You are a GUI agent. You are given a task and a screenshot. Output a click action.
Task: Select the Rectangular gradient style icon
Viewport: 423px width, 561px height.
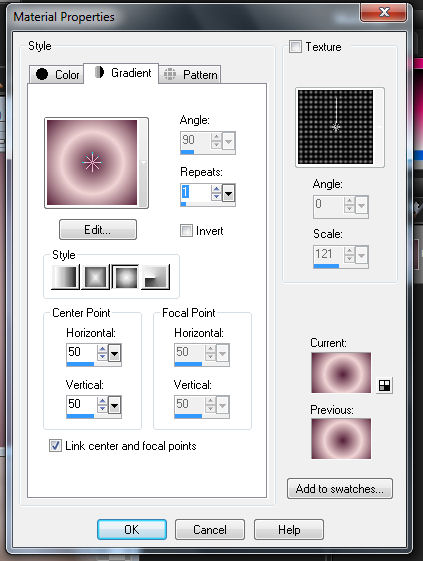(x=95, y=277)
